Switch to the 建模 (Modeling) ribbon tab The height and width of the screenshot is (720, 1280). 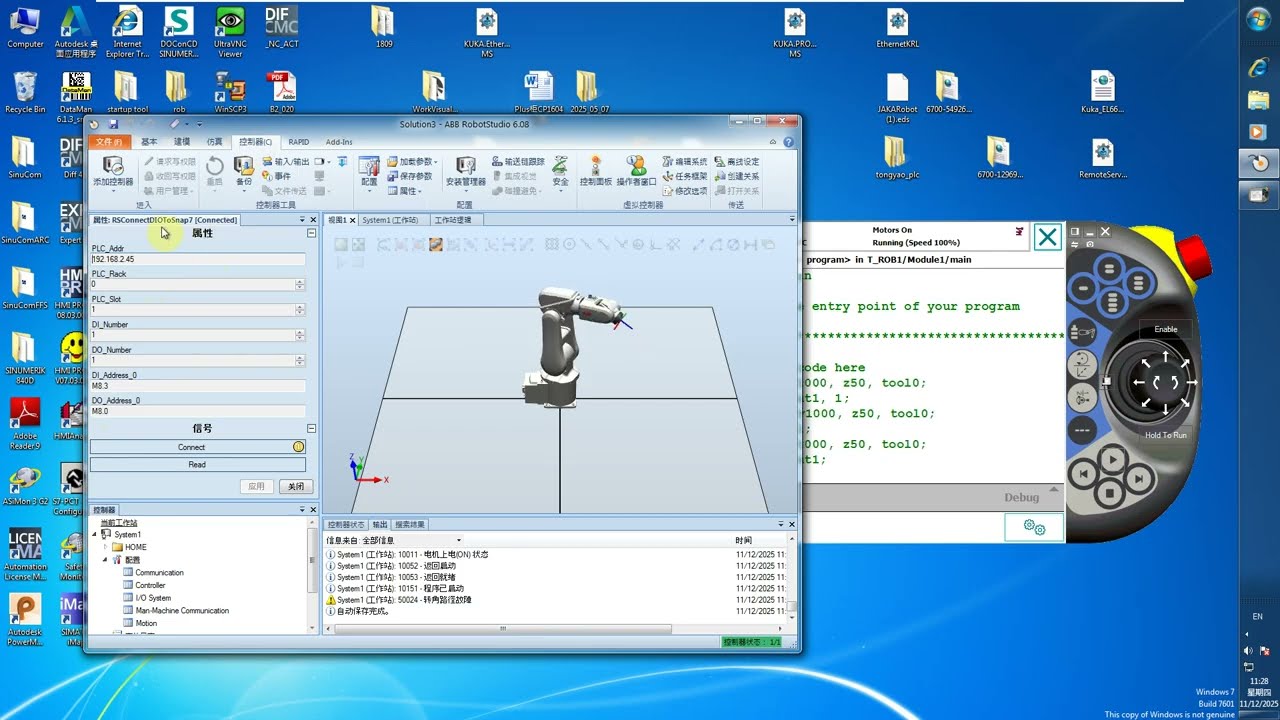(182, 142)
